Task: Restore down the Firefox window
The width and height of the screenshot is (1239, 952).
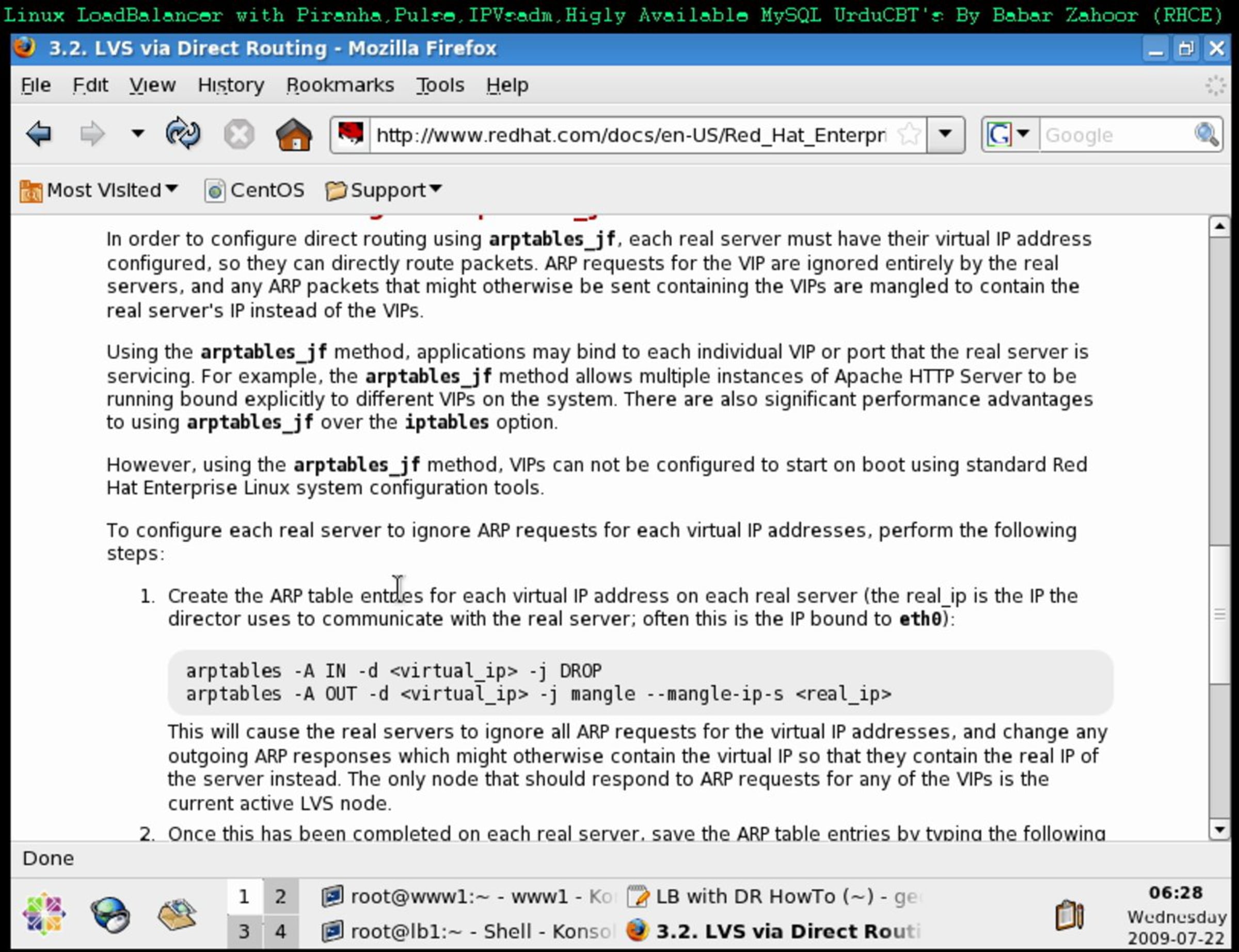Action: [x=1186, y=49]
